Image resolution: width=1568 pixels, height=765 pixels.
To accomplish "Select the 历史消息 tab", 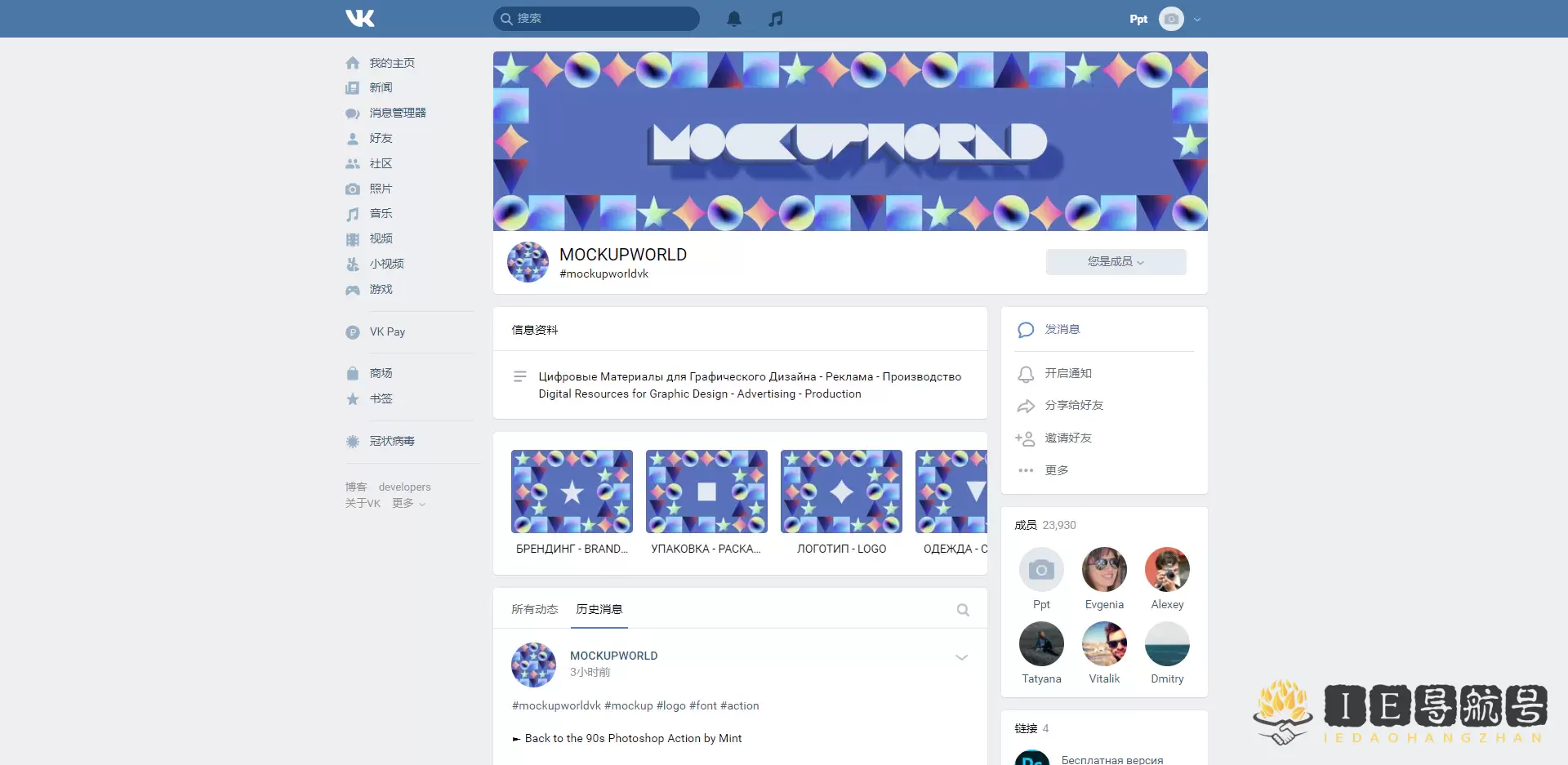I will (x=599, y=609).
